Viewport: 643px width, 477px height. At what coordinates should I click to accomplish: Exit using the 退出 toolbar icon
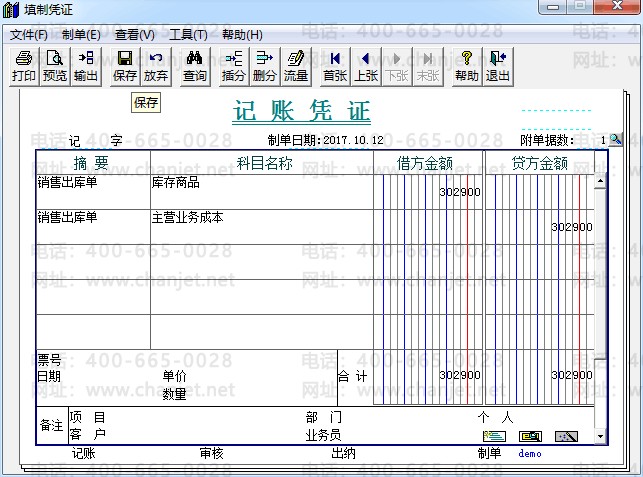click(497, 66)
